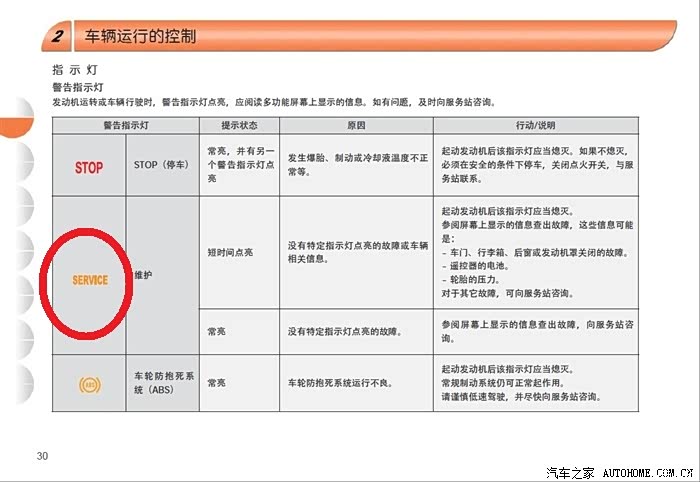Viewport: 700px width, 482px height.
Task: Select the active orange side tab
Action: click(17, 127)
